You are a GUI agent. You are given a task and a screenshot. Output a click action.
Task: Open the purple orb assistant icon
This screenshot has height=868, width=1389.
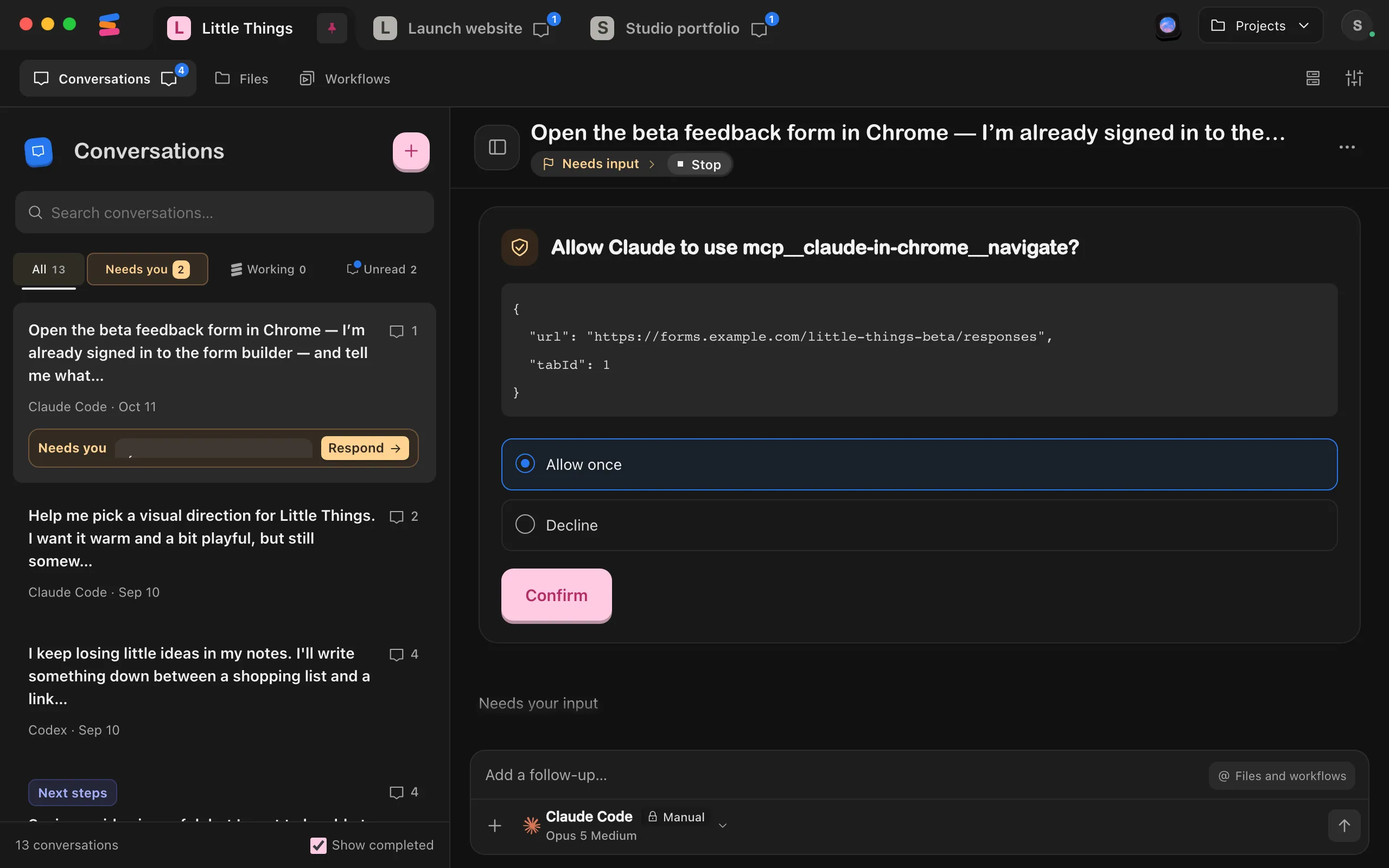[1168, 25]
